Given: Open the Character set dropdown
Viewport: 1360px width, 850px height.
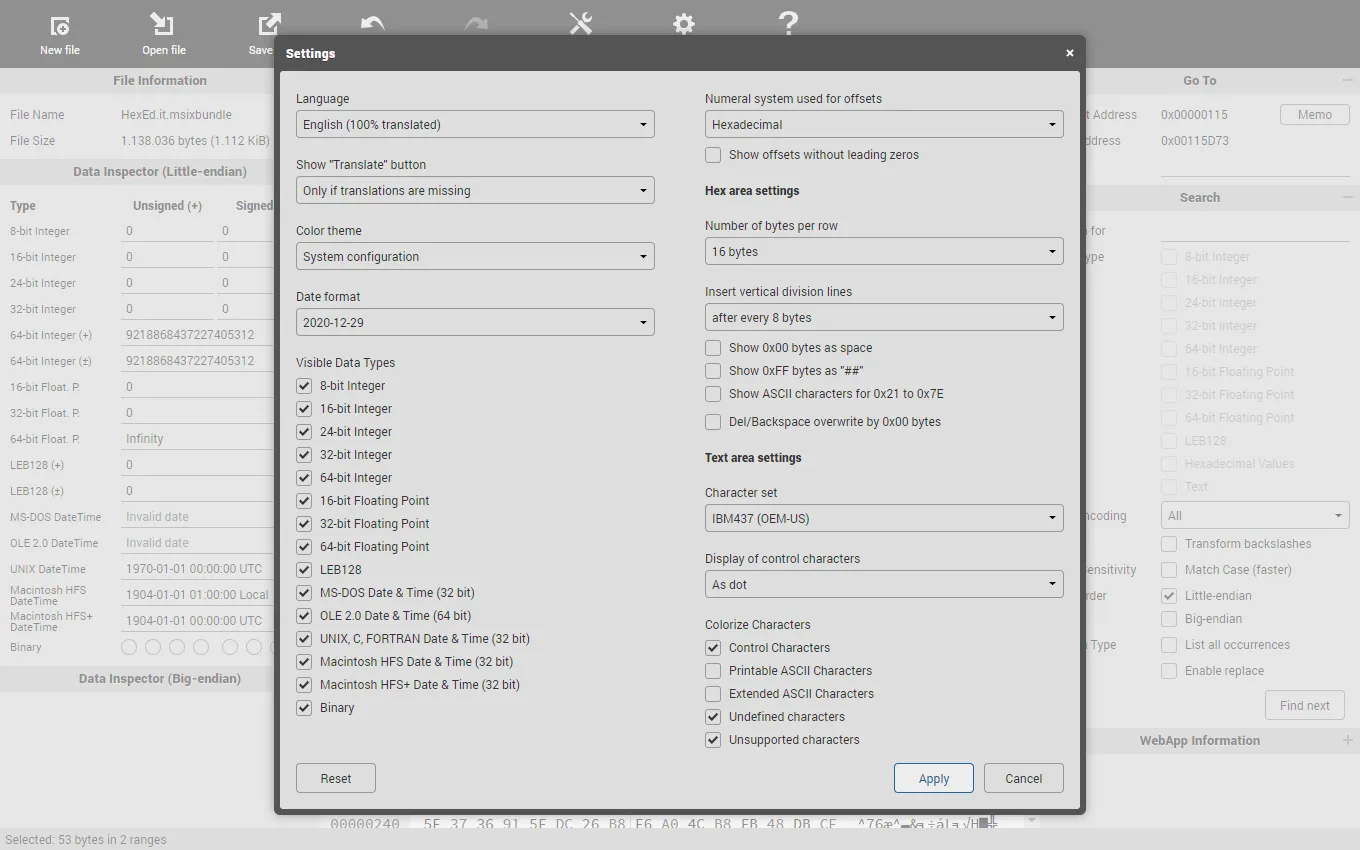Looking at the screenshot, I should coord(884,518).
